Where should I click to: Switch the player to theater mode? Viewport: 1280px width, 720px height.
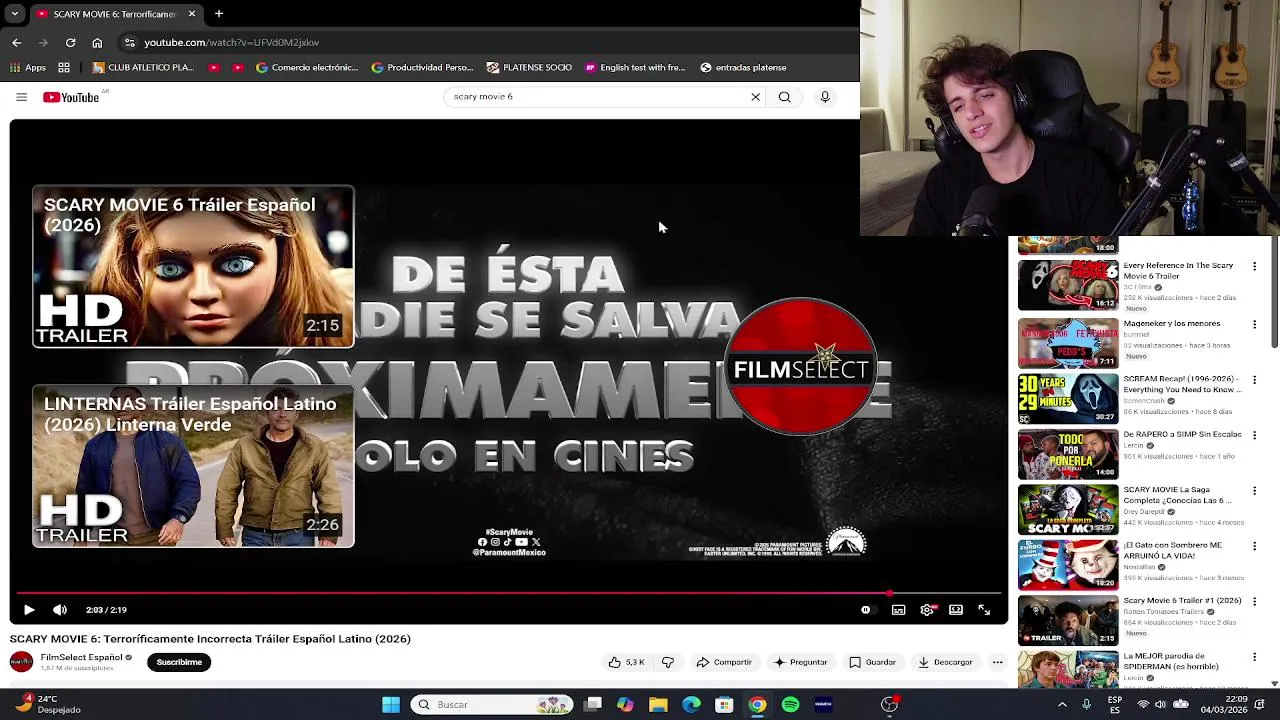(x=956, y=610)
